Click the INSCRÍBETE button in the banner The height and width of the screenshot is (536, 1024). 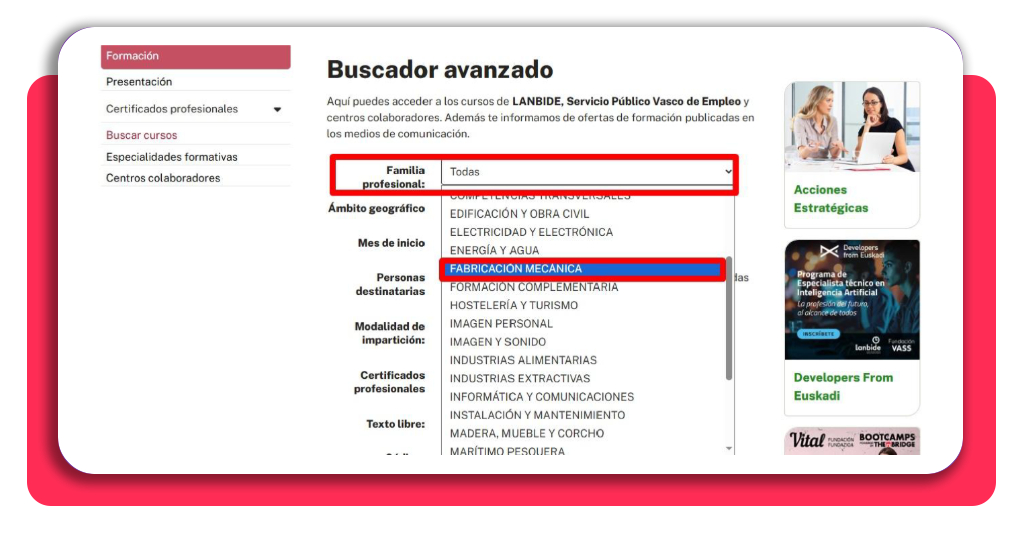(x=818, y=334)
